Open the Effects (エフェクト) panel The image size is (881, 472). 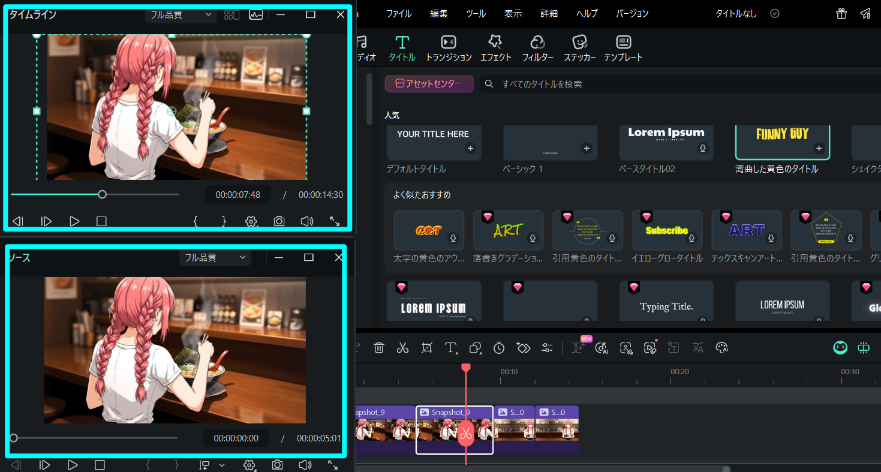[495, 47]
